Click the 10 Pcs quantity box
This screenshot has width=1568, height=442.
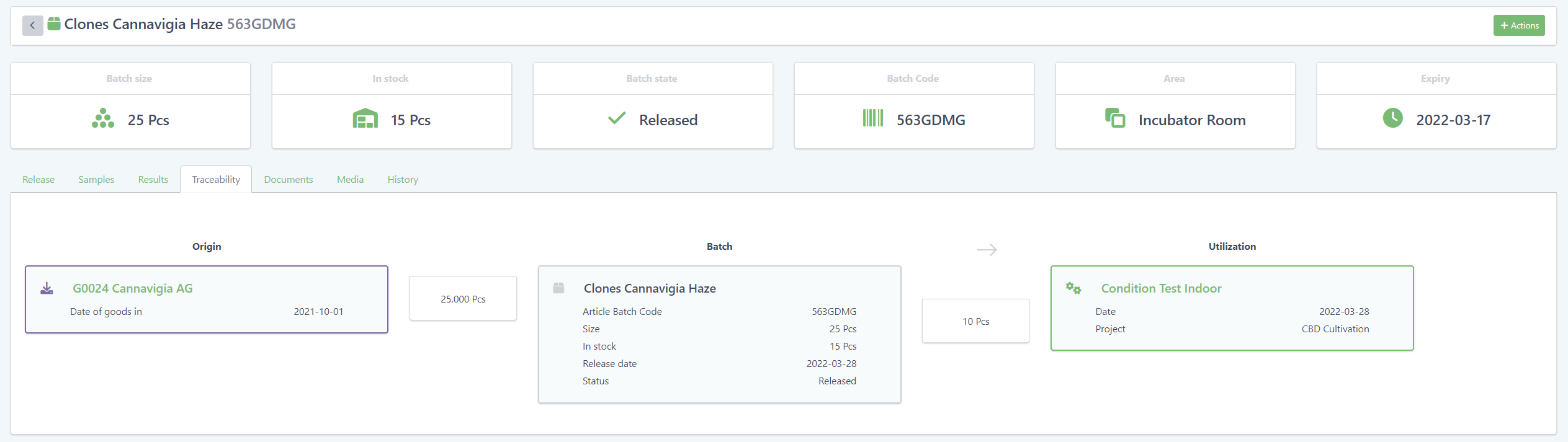975,321
